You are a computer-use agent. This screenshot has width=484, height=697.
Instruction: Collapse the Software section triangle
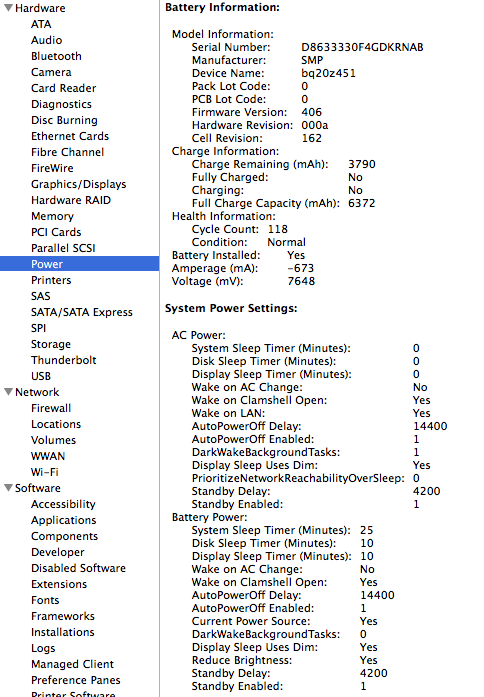(x=8, y=488)
